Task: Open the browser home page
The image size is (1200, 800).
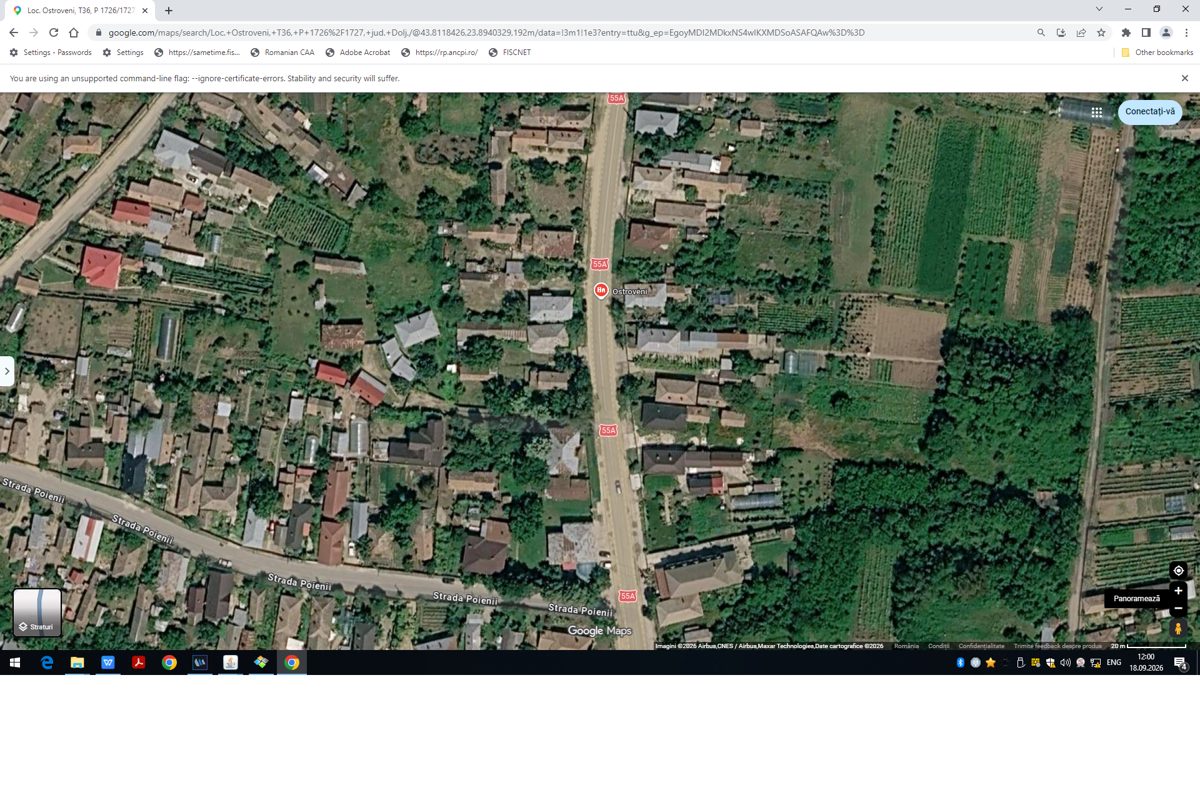Action: coord(74,32)
